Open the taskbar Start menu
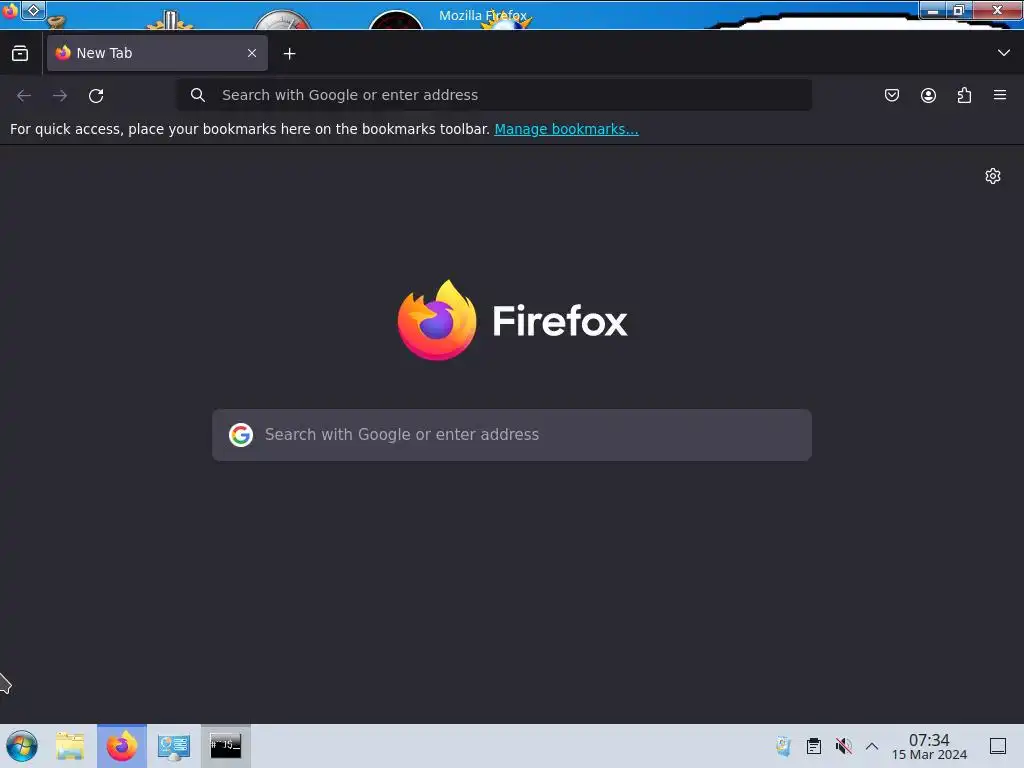The image size is (1024, 768). 22,746
